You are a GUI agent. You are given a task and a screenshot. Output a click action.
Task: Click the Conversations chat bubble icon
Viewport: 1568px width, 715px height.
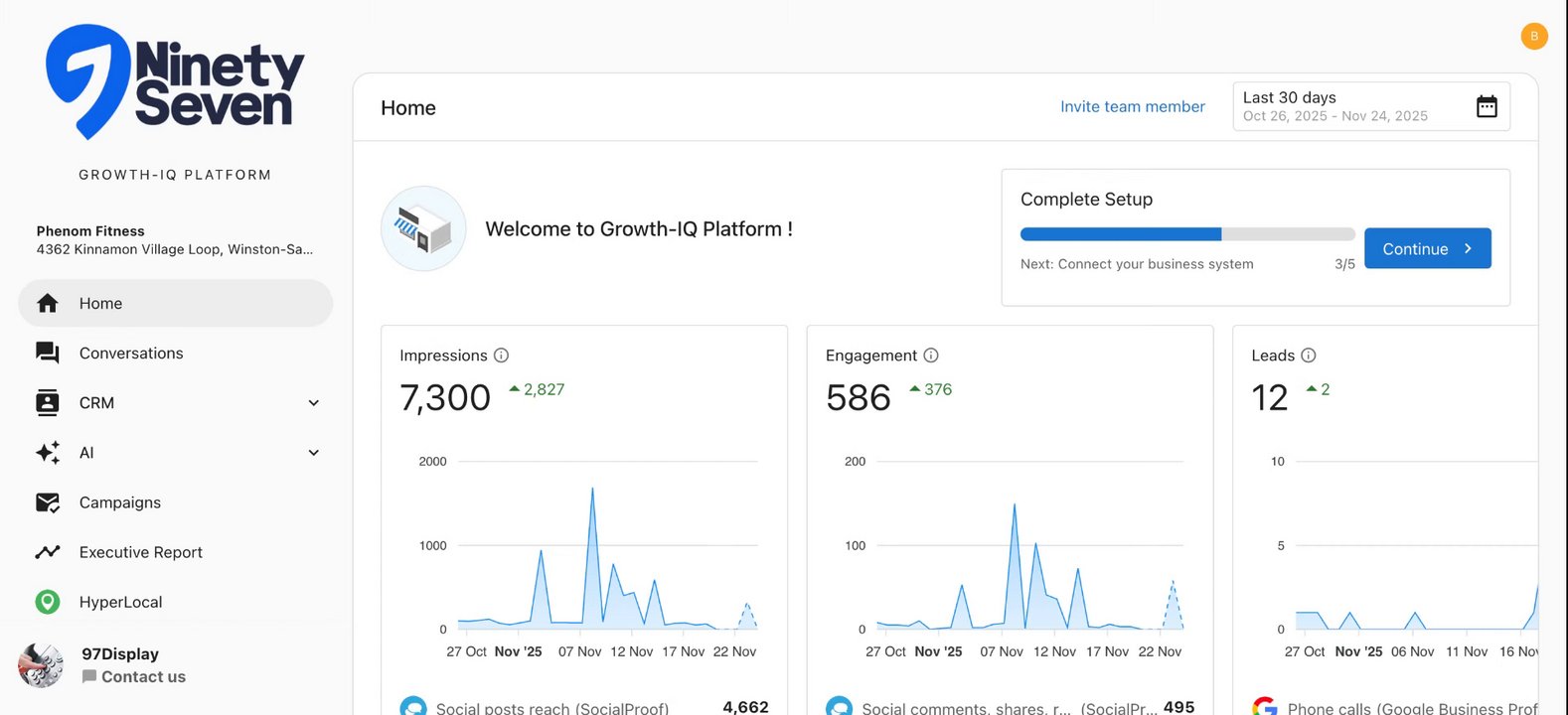47,353
